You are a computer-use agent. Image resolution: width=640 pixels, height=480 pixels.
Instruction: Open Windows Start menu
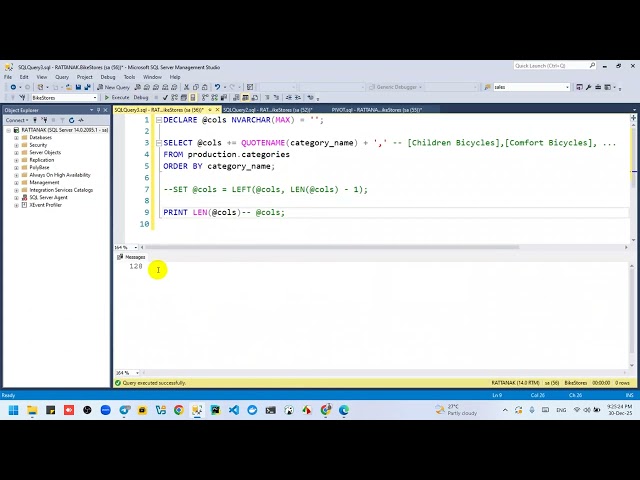[13, 410]
